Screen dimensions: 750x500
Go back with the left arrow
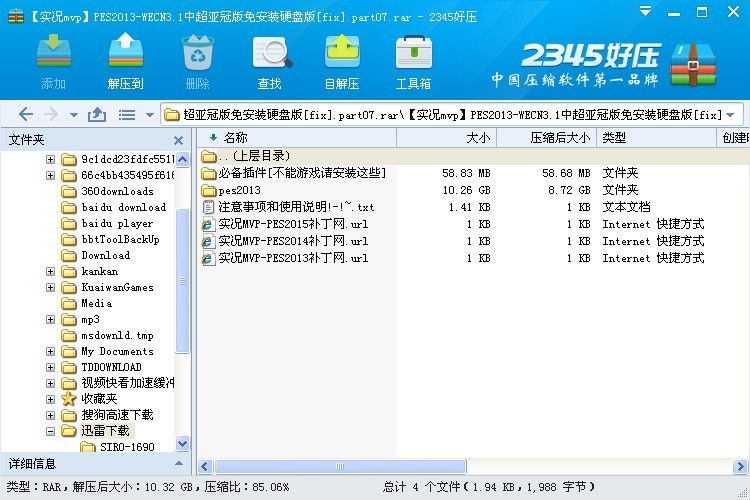tap(25, 114)
